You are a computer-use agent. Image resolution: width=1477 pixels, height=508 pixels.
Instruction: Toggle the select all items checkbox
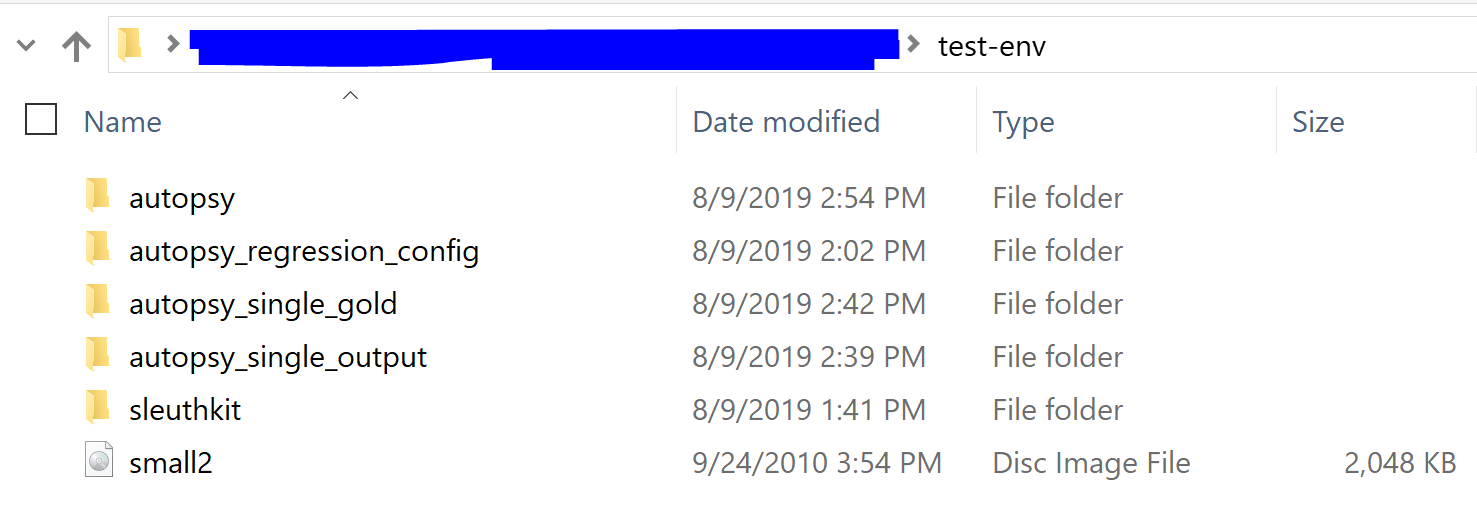pos(41,120)
